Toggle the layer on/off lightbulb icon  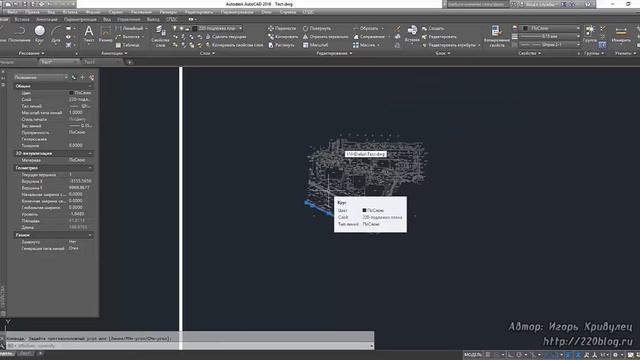(175, 29)
